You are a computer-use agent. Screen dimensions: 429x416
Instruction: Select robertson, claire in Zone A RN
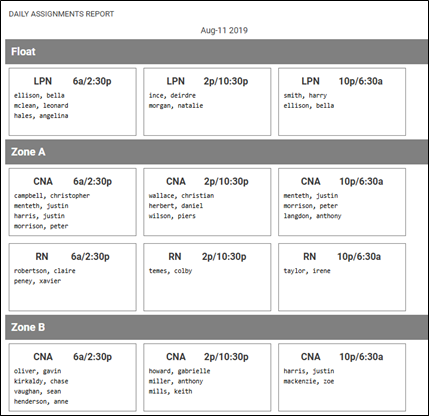point(45,271)
